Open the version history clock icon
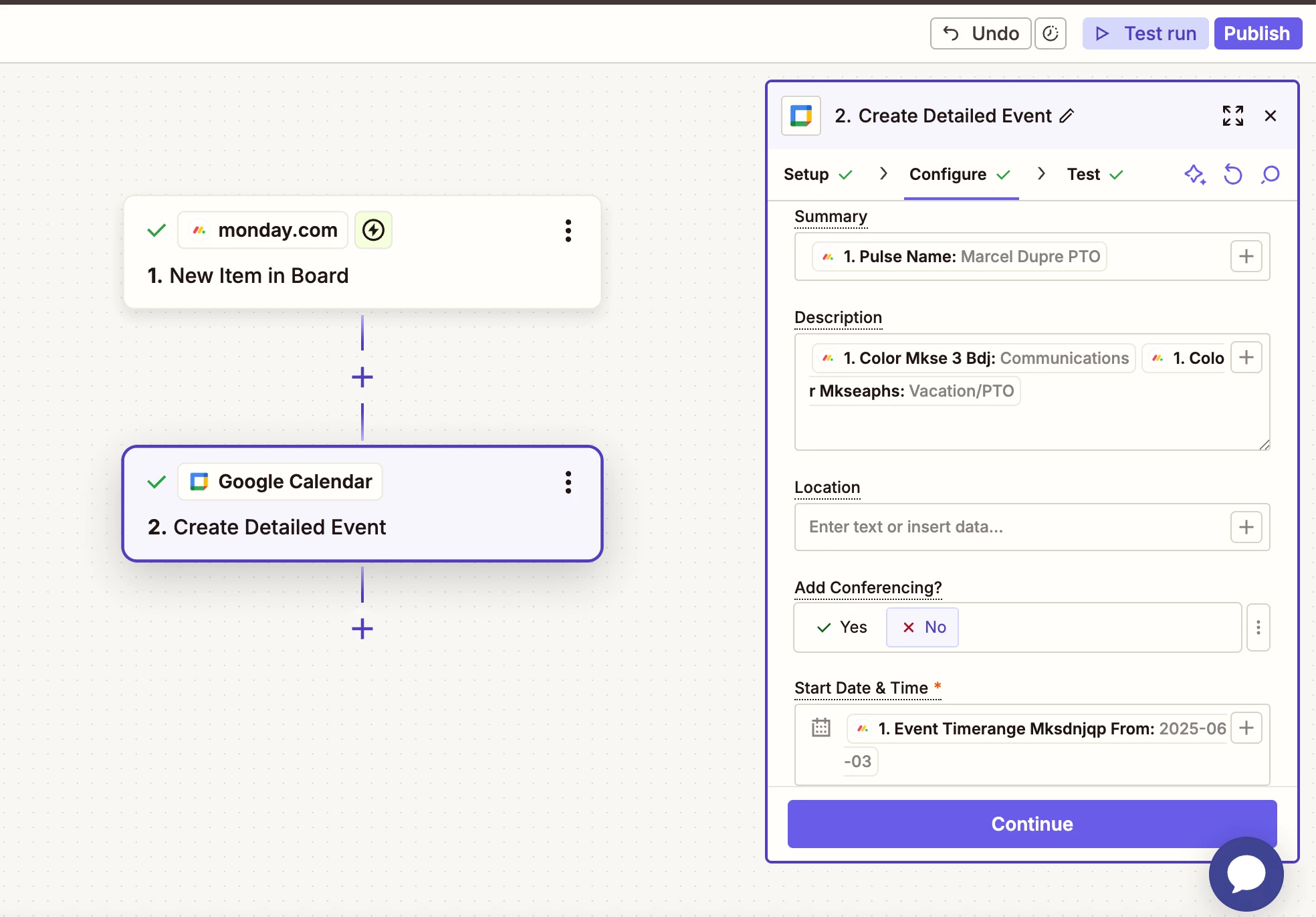Viewport: 1316px width, 917px height. [x=1051, y=33]
